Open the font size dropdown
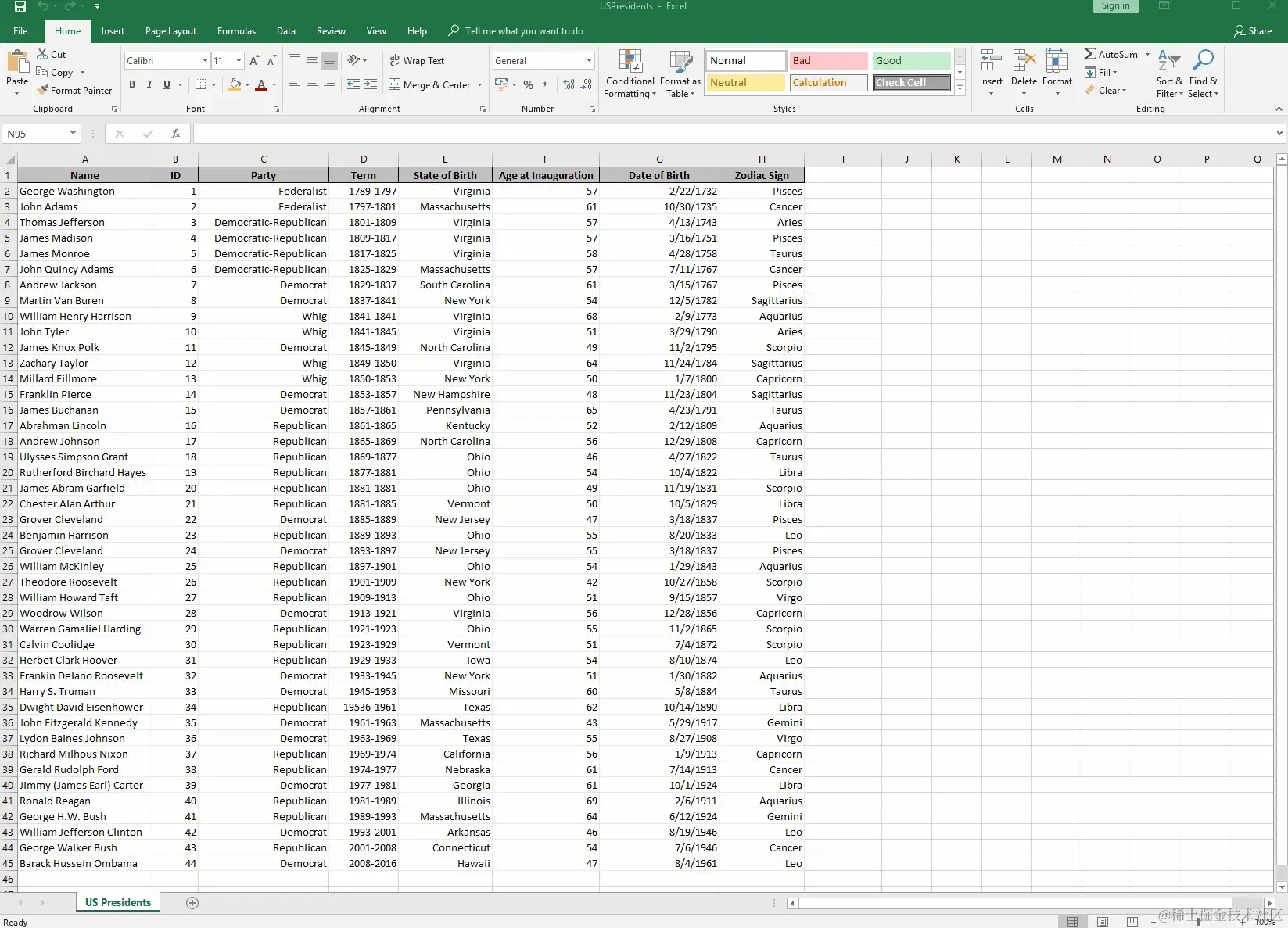This screenshot has width=1288, height=928. point(239,61)
